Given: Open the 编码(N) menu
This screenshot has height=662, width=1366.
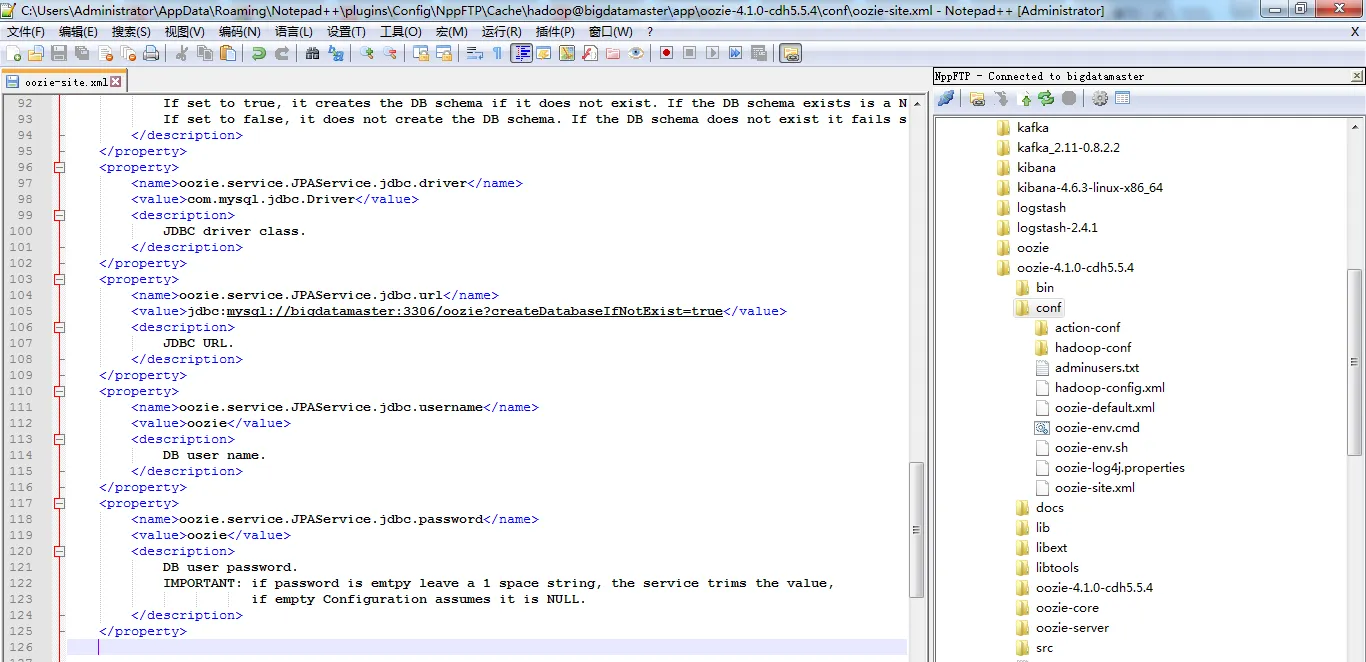Looking at the screenshot, I should pyautogui.click(x=239, y=32).
